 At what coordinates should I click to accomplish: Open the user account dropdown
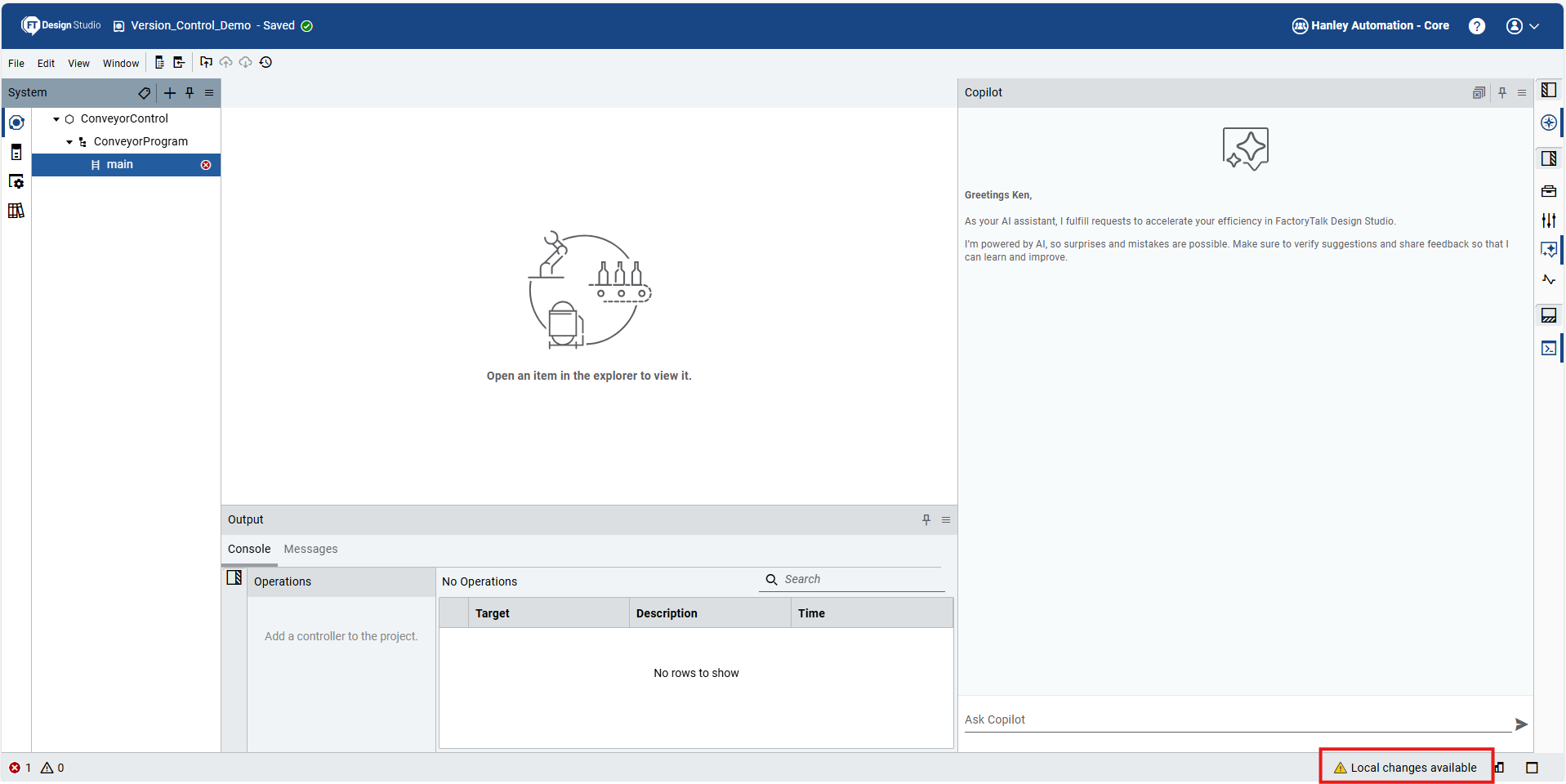(x=1523, y=26)
